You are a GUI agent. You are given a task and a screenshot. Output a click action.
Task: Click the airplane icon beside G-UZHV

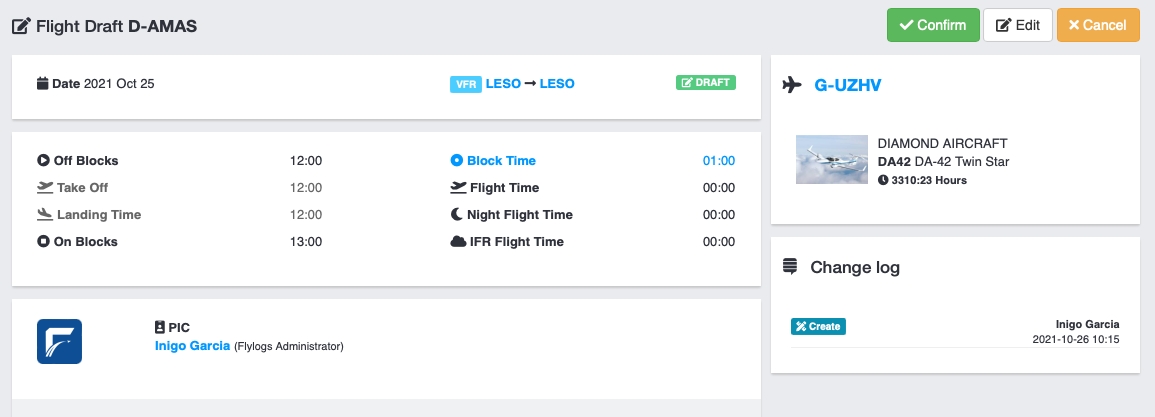[793, 85]
